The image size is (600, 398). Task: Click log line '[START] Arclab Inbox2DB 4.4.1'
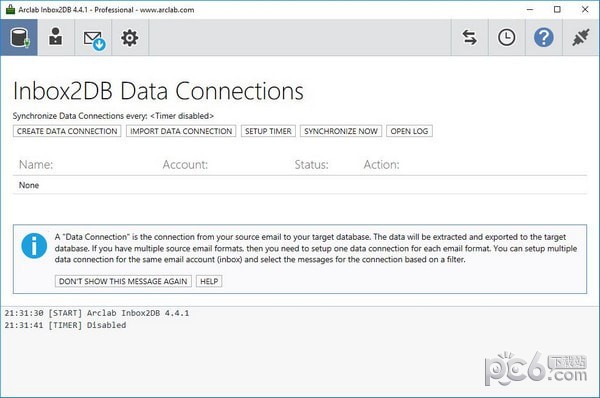tap(119, 313)
